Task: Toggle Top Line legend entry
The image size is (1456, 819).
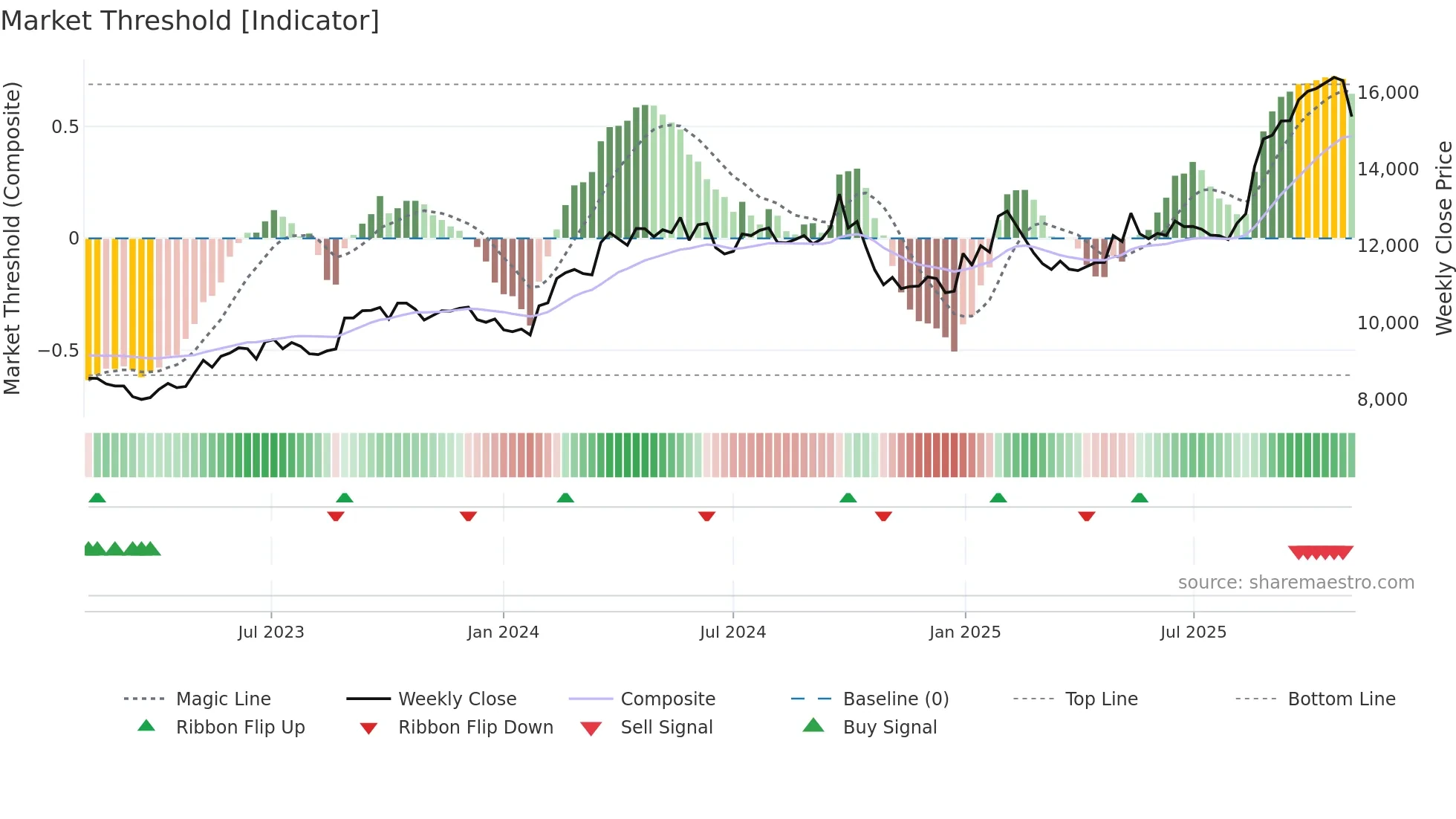Action: 1101,699
